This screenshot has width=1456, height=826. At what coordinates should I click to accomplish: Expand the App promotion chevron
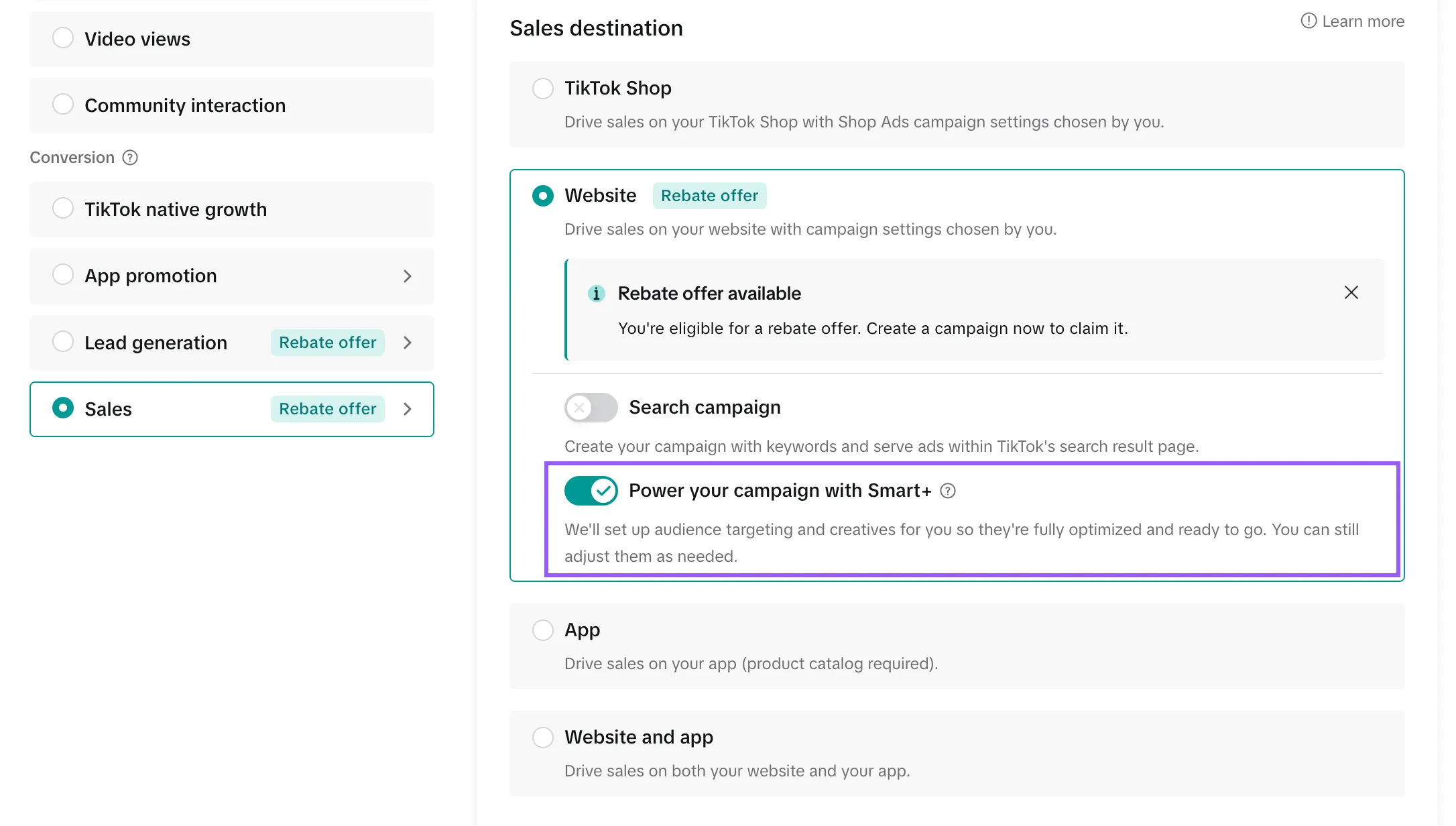click(x=407, y=276)
